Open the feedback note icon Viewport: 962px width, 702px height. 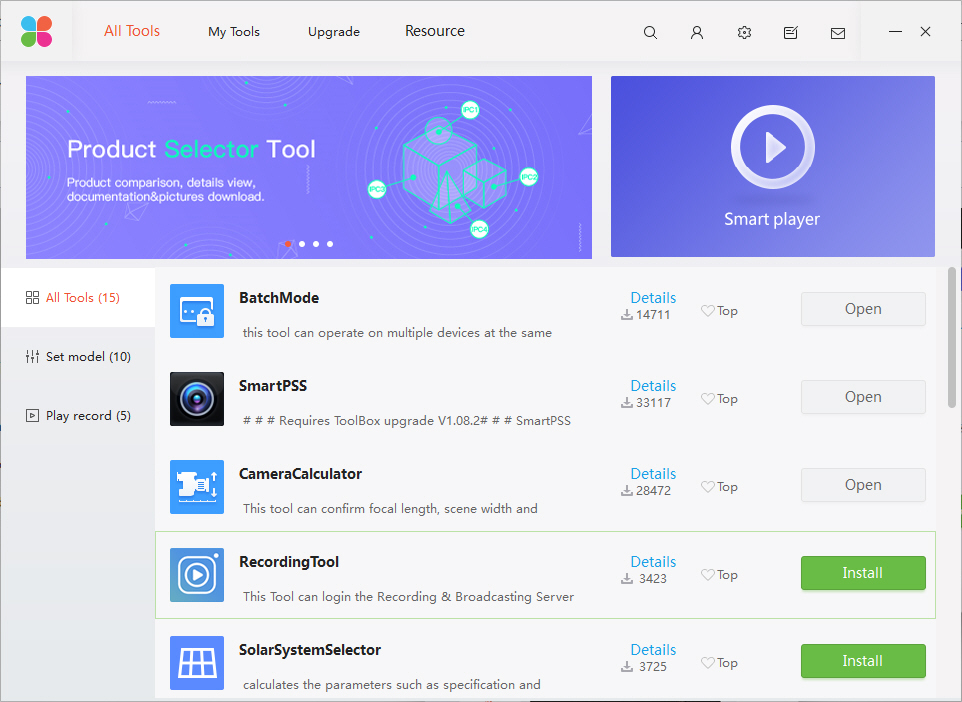tap(791, 33)
